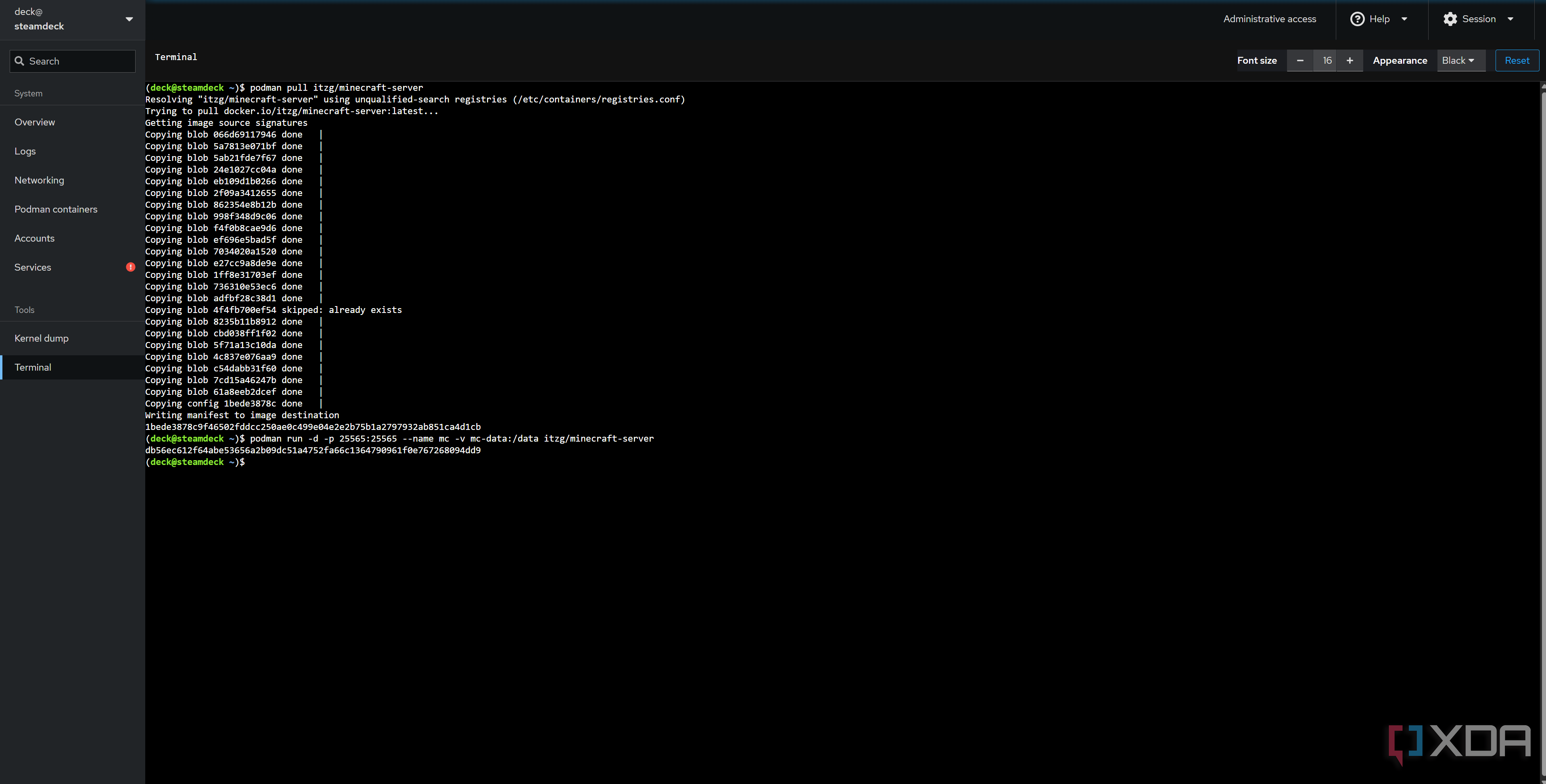Click the image ID starting 1bede3878c9f
The image size is (1546, 784).
(313, 427)
